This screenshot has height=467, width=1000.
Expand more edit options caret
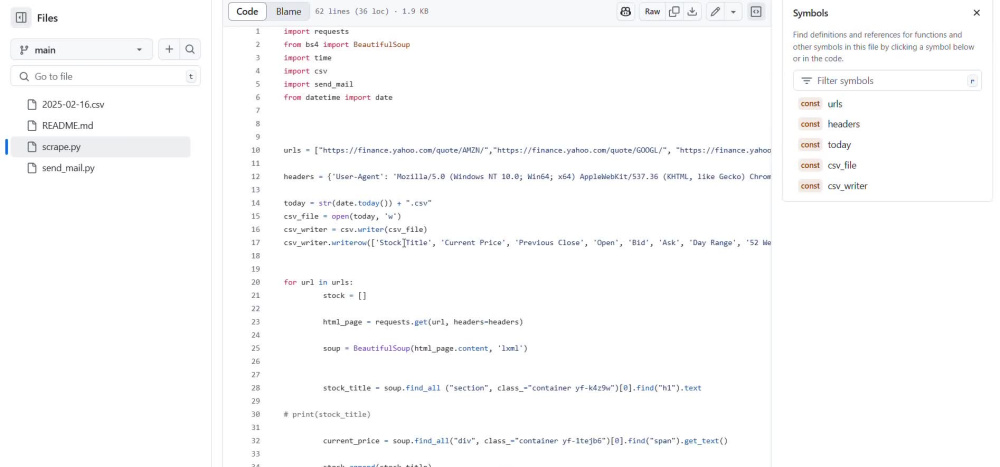coord(733,11)
